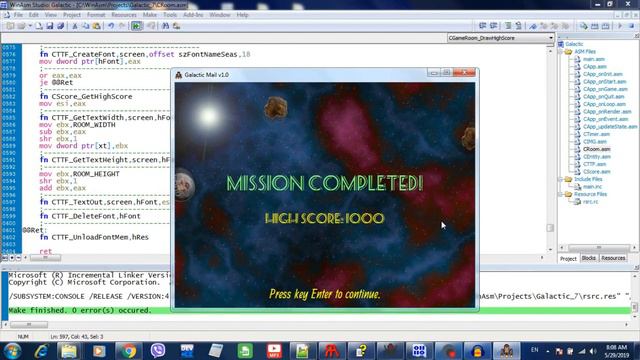
Task: Click the green highlighted toolbar icon
Action: coord(136,26)
